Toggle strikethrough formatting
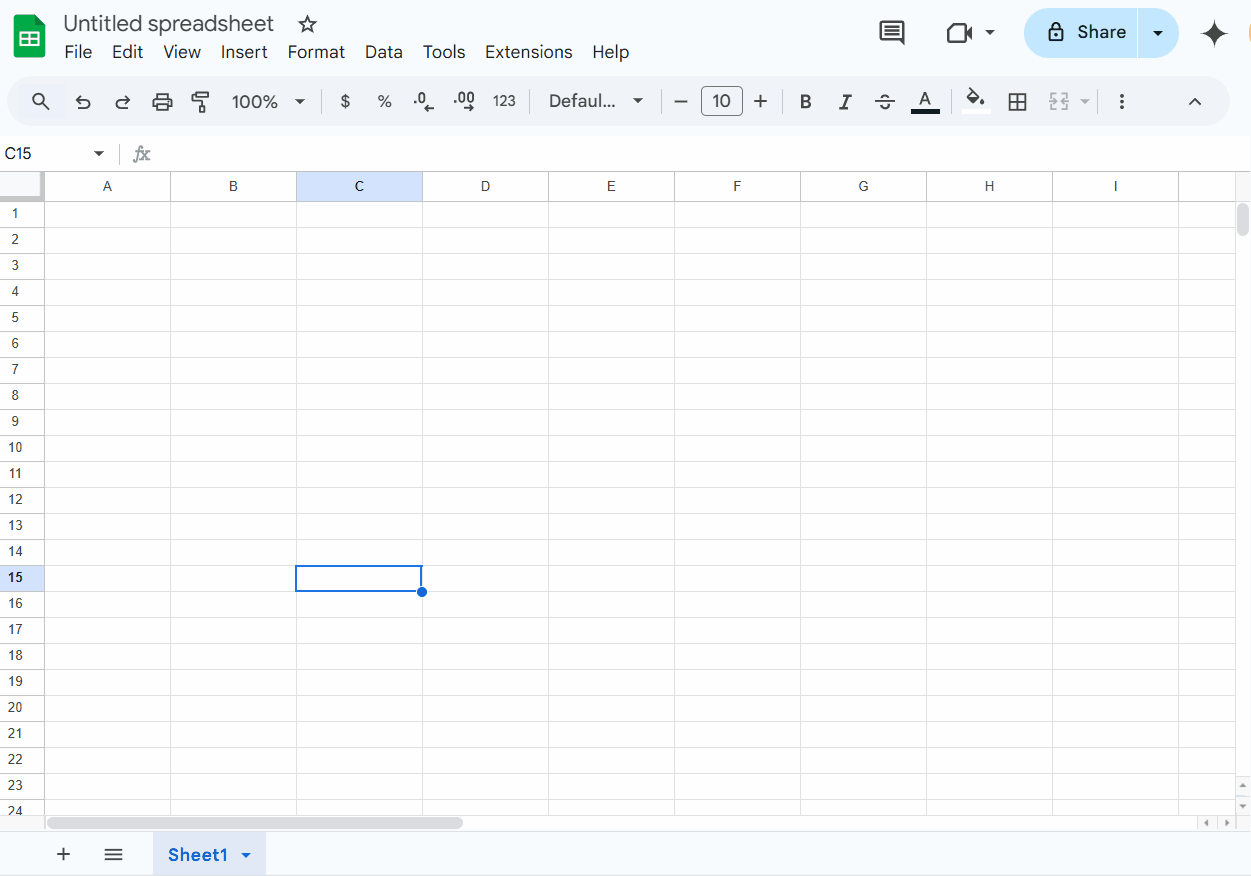Screen dimensions: 1251x876 (x=884, y=102)
